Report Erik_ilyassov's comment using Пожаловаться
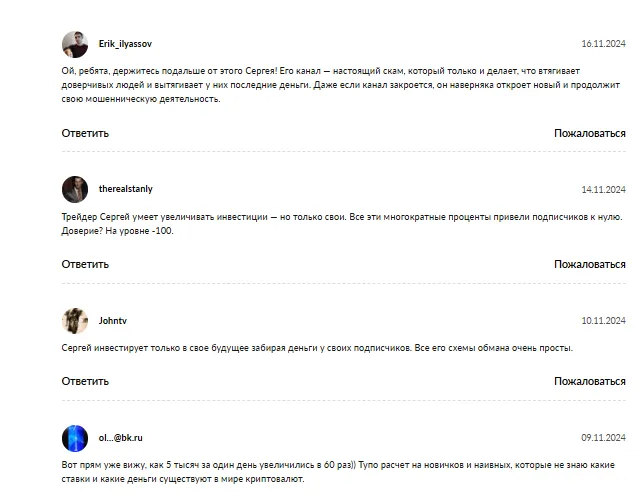The height and width of the screenshot is (498, 640). [590, 133]
